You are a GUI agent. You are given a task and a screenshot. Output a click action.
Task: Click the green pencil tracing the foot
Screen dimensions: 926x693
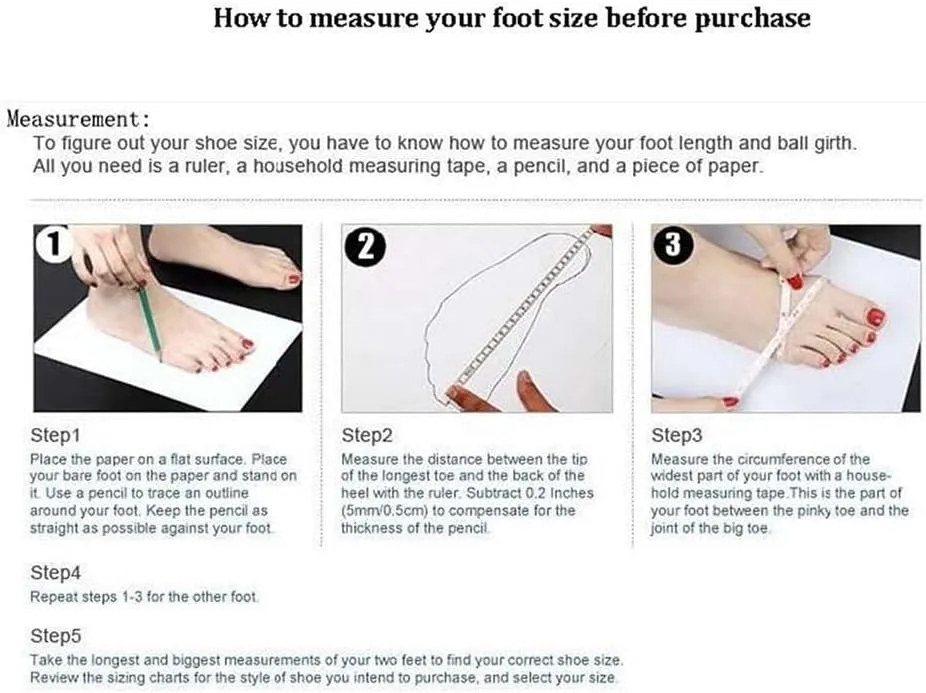click(150, 320)
